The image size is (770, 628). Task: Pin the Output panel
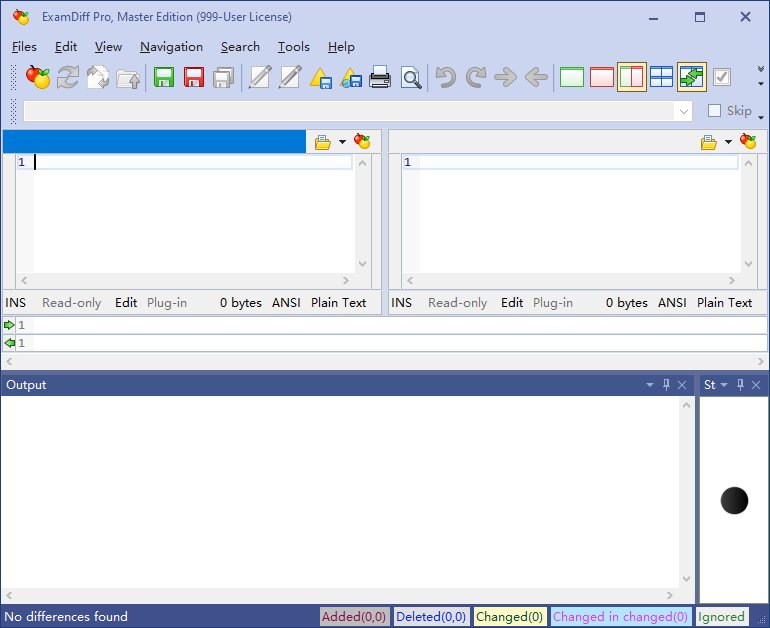coord(666,384)
